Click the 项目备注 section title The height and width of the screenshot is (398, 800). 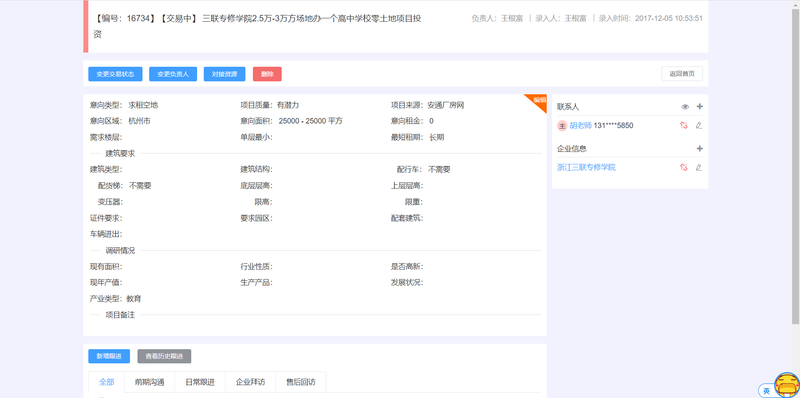coord(120,315)
